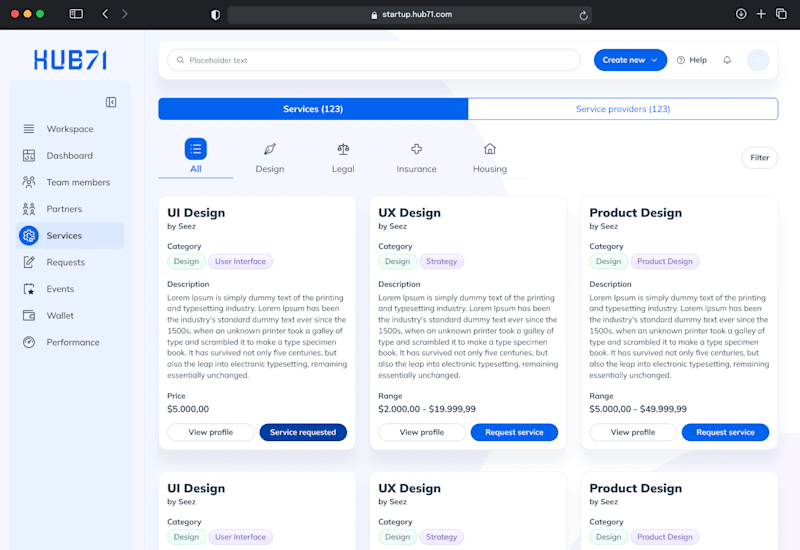Open the user avatar menu
This screenshot has width=800, height=550.
758,60
